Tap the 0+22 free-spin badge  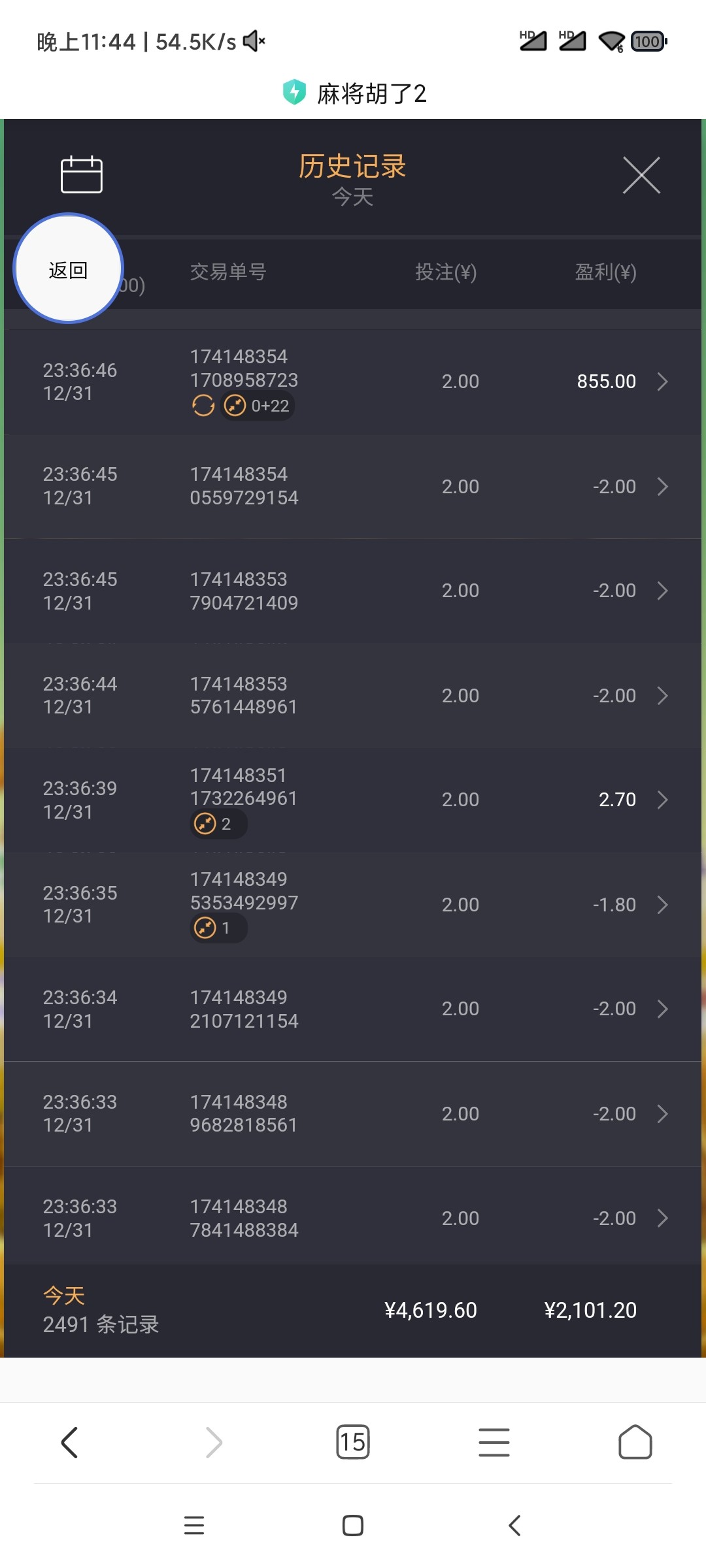point(258,406)
